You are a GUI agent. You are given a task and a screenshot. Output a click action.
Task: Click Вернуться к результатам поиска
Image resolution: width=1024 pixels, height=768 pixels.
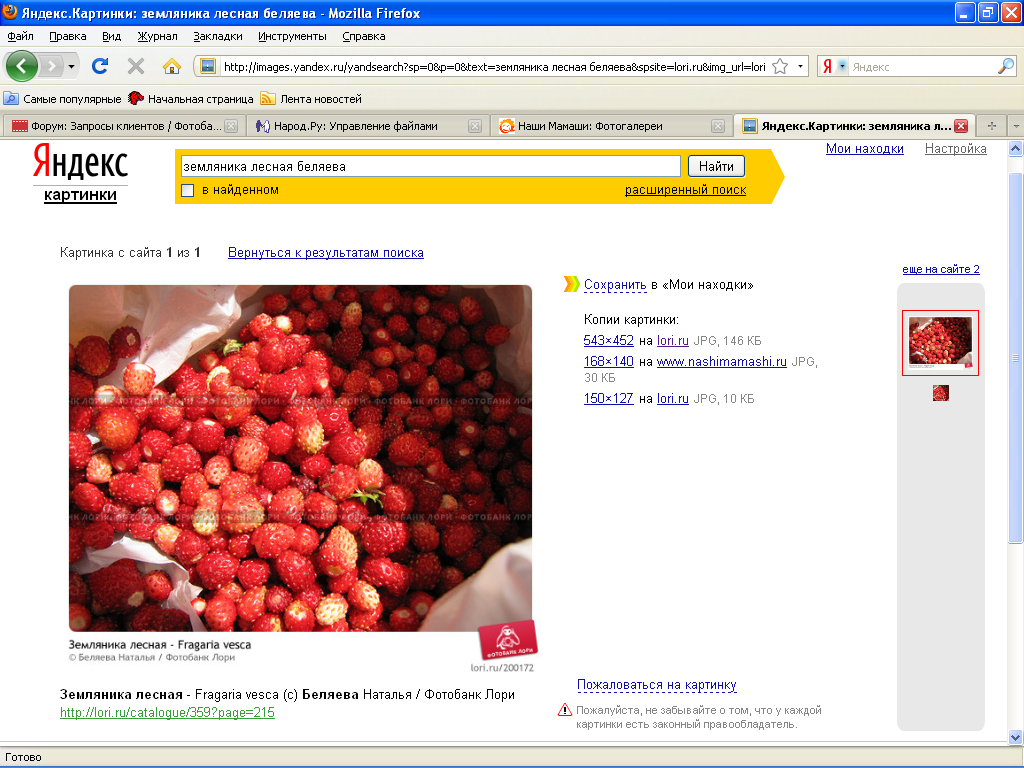click(326, 253)
